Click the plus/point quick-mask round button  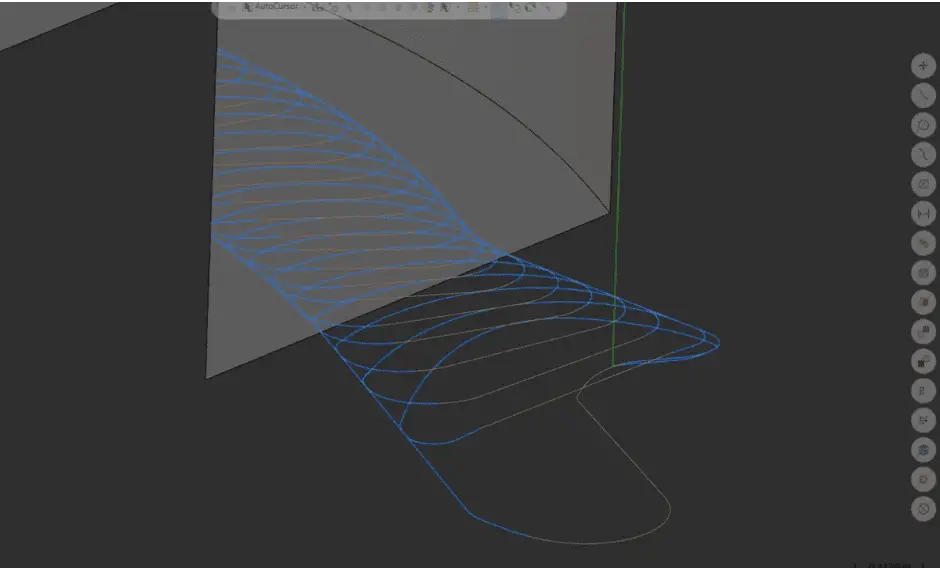pyautogui.click(x=923, y=66)
